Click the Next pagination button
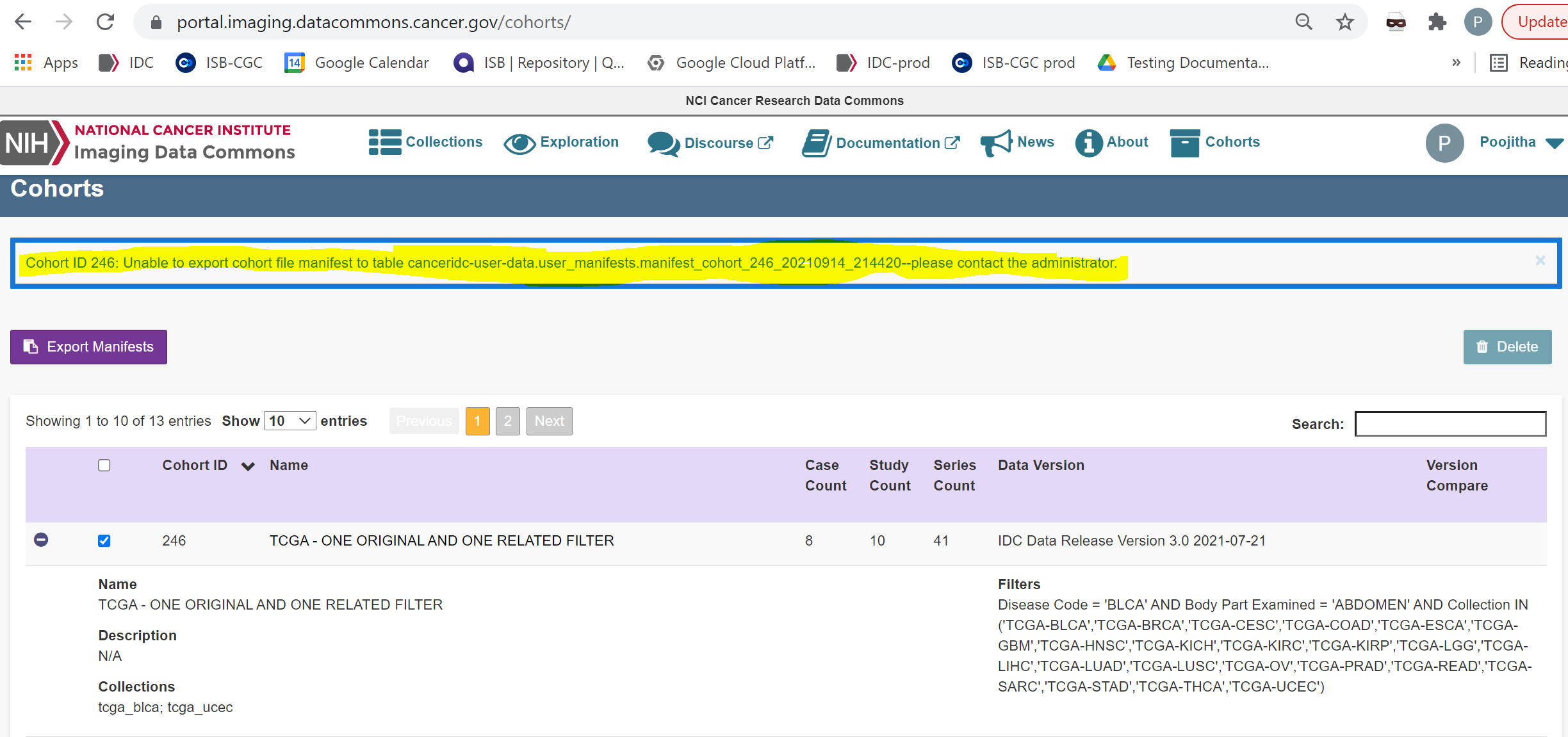 [x=549, y=421]
